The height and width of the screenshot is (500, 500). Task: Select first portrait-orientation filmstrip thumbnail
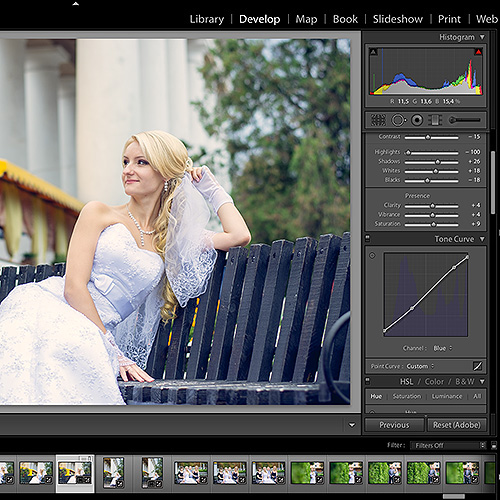[x=113, y=473]
